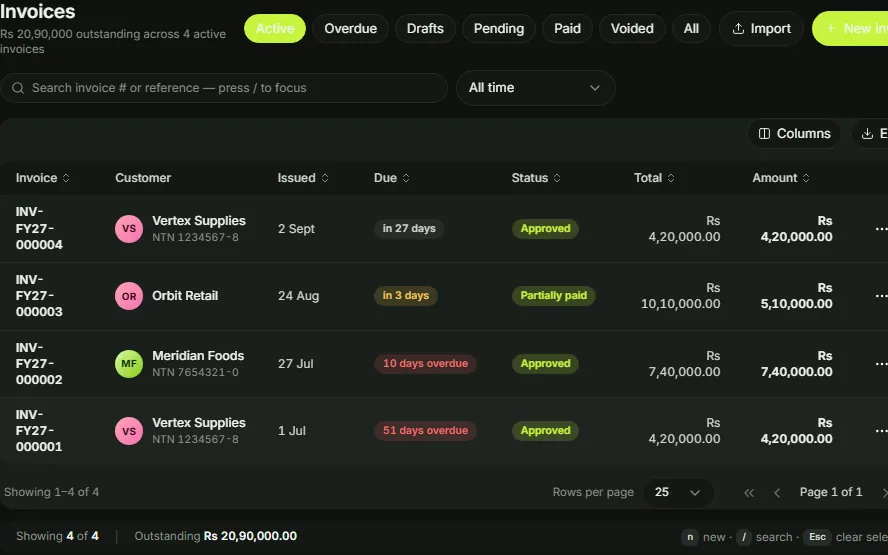The height and width of the screenshot is (555, 888).
Task: Click the 'n' new shortcut key hint
Action: coord(690,537)
